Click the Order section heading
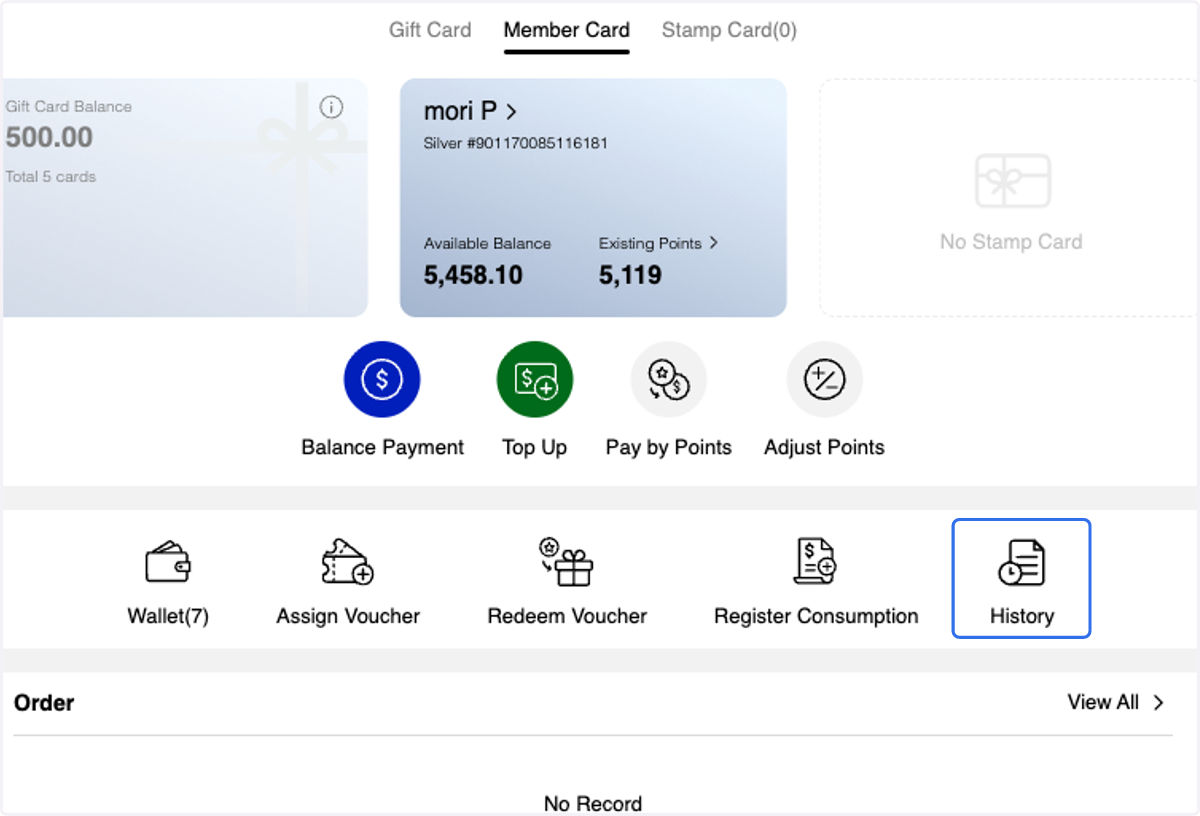 pyautogui.click(x=44, y=703)
